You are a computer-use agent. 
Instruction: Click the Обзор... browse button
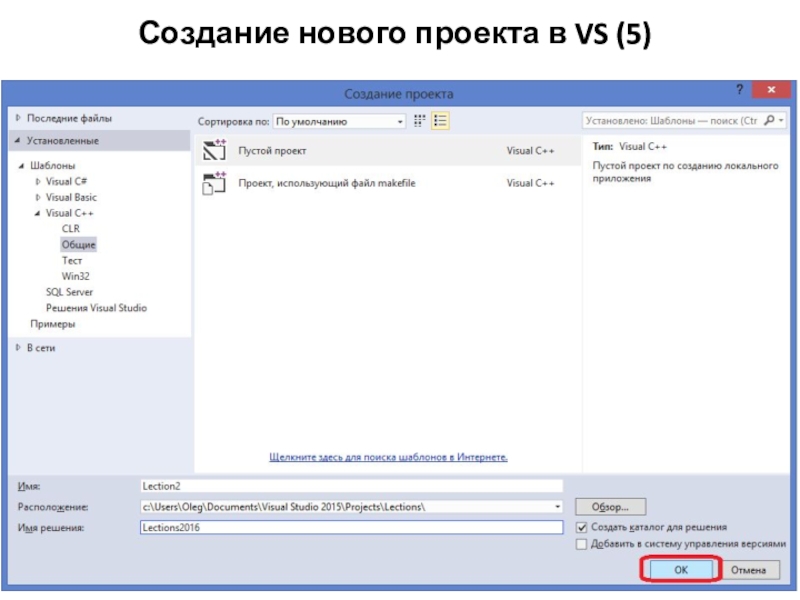coord(610,507)
